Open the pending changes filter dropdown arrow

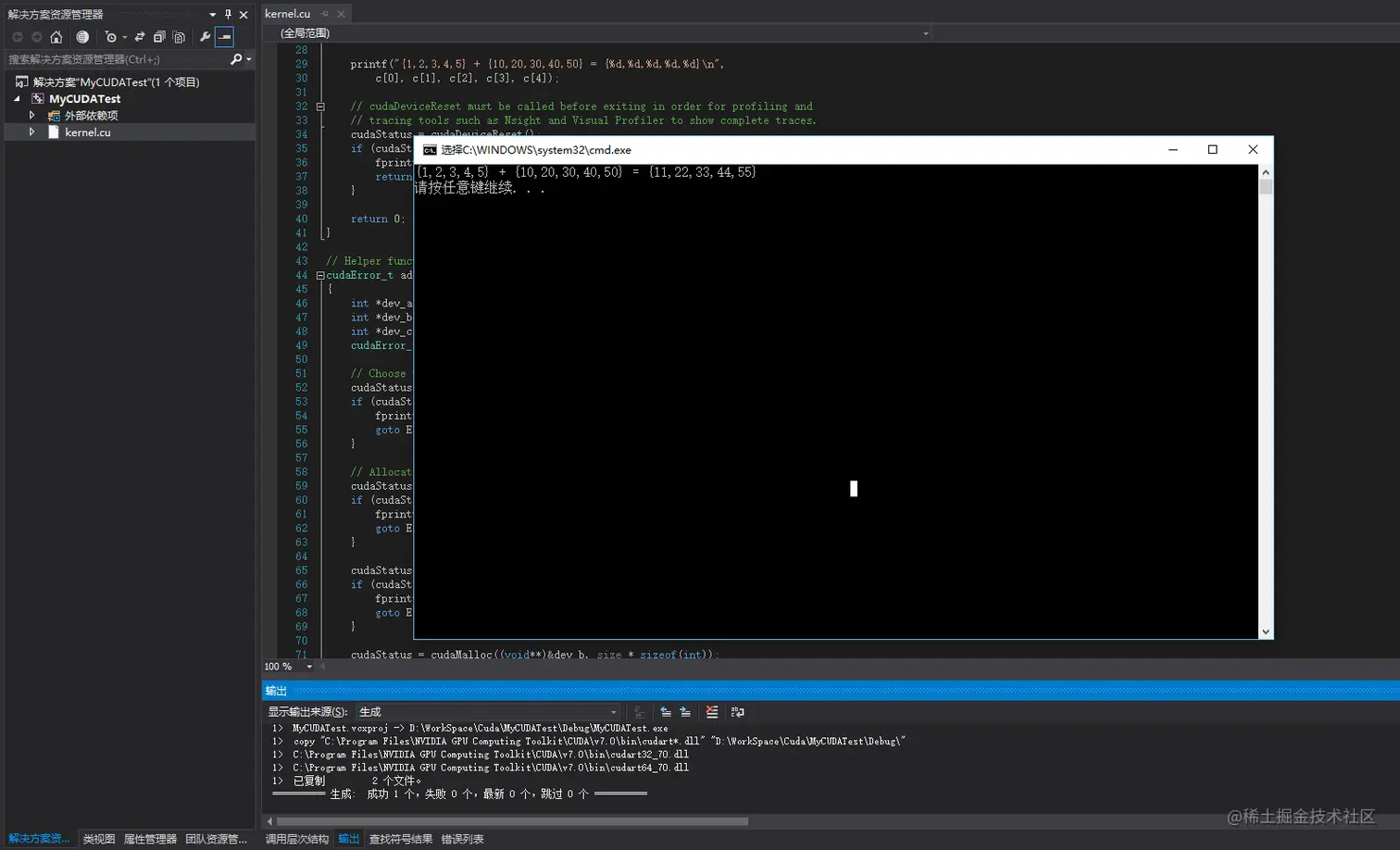[124, 37]
